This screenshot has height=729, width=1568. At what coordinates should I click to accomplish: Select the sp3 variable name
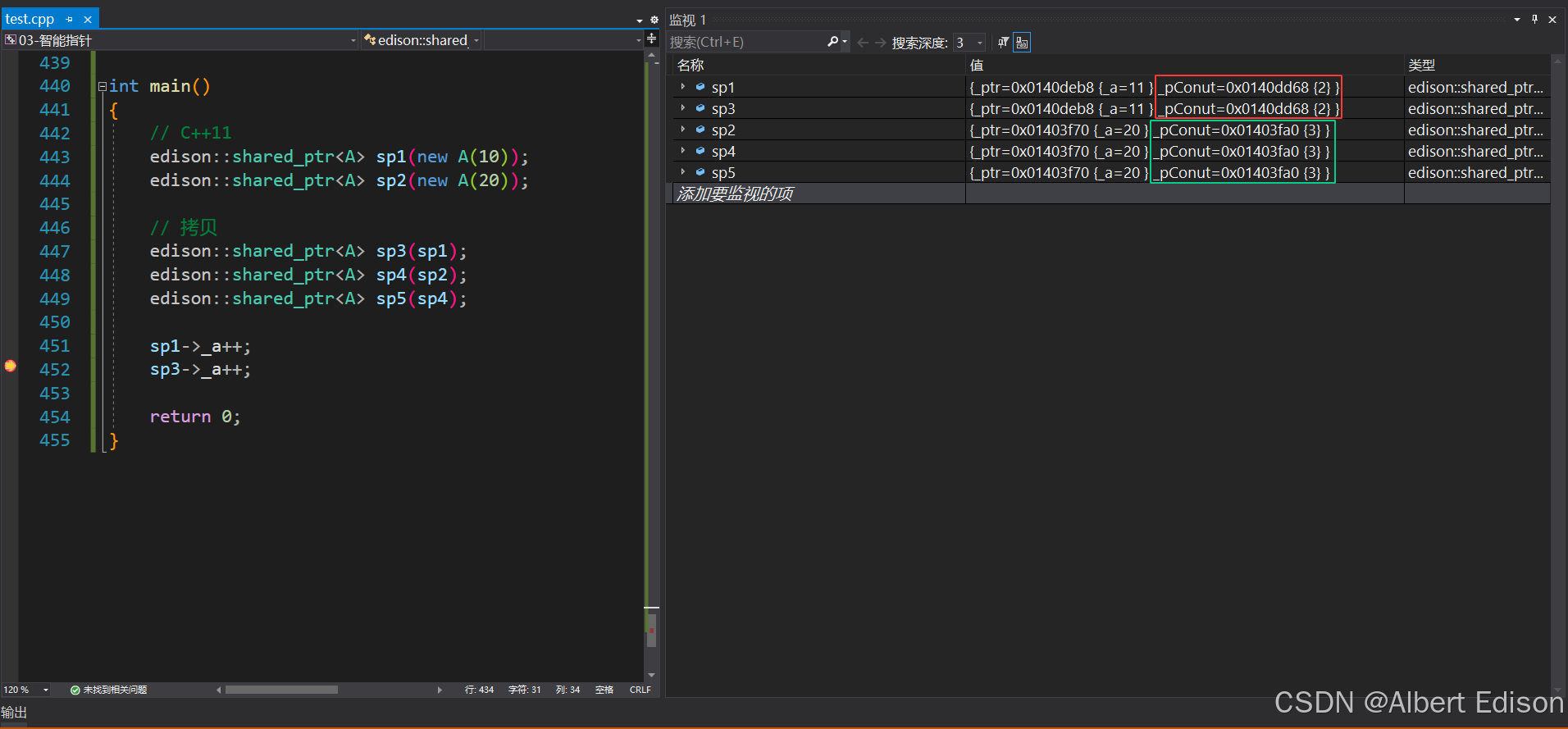723,109
